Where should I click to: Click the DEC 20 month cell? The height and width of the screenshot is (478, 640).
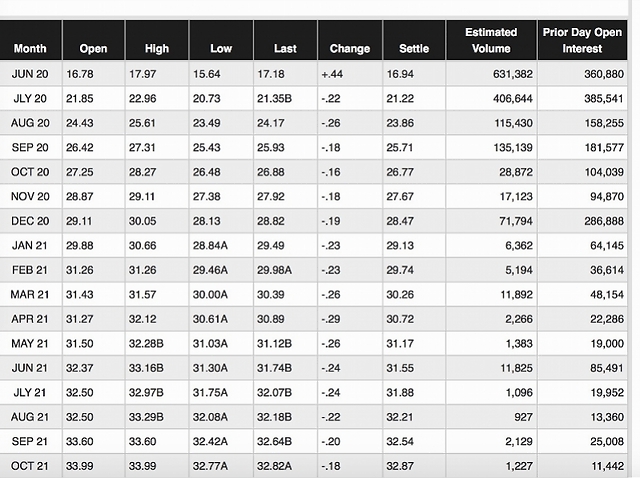tap(29, 220)
